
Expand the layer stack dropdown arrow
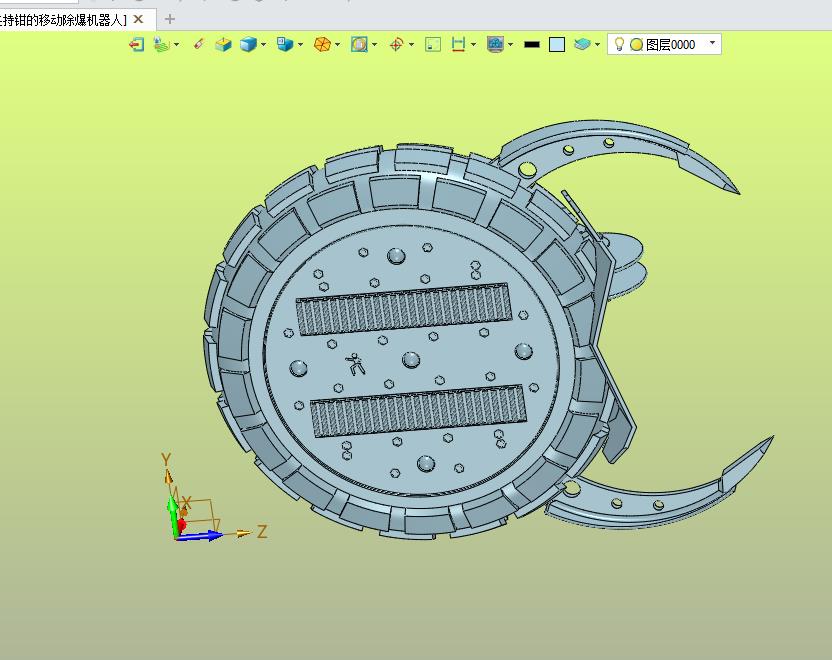pos(597,45)
